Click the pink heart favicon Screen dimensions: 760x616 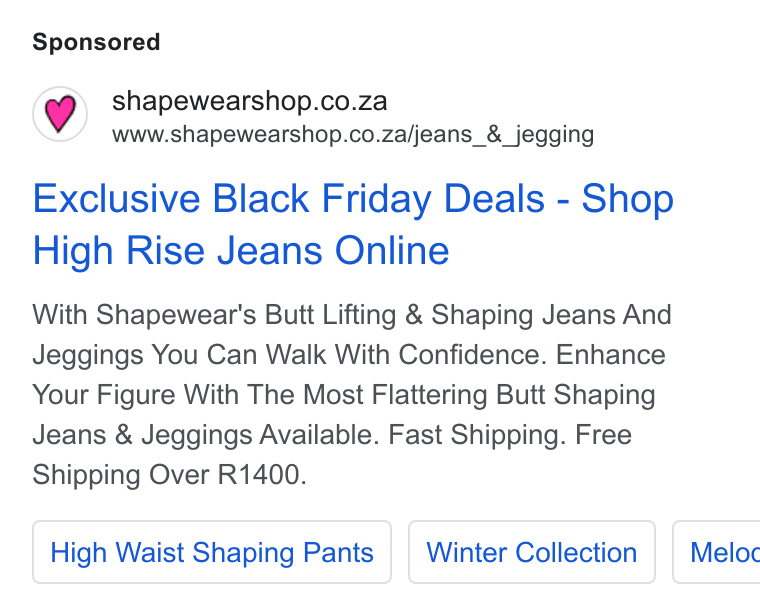point(60,113)
